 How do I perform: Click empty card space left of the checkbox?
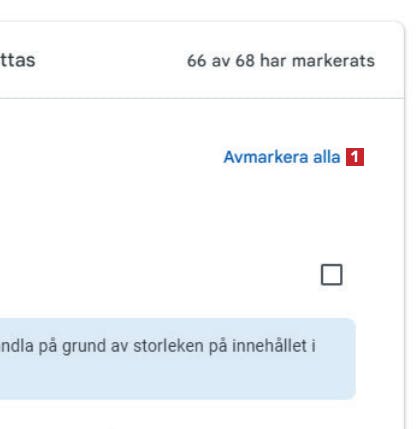click(x=160, y=275)
